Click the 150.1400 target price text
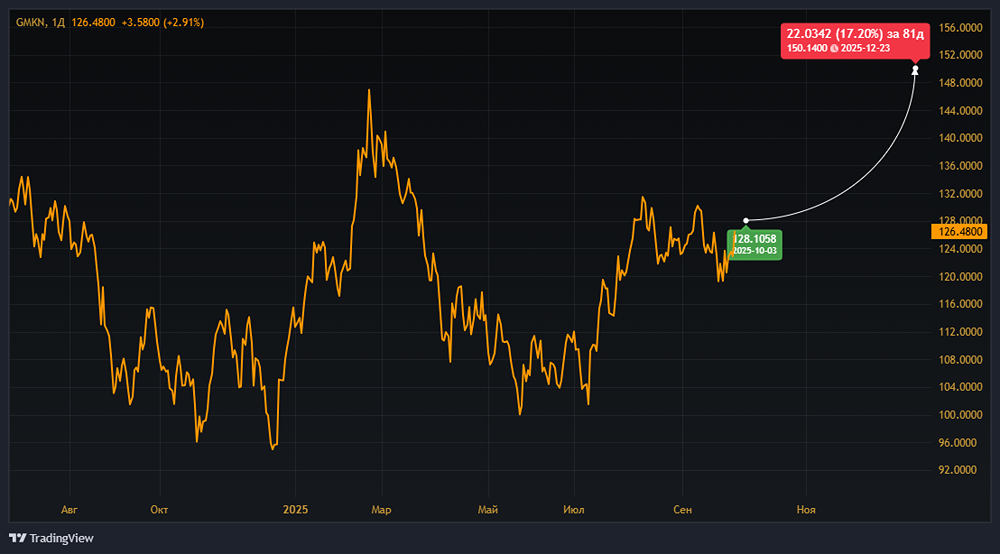Viewport: 1000px width, 554px height. coord(807,48)
